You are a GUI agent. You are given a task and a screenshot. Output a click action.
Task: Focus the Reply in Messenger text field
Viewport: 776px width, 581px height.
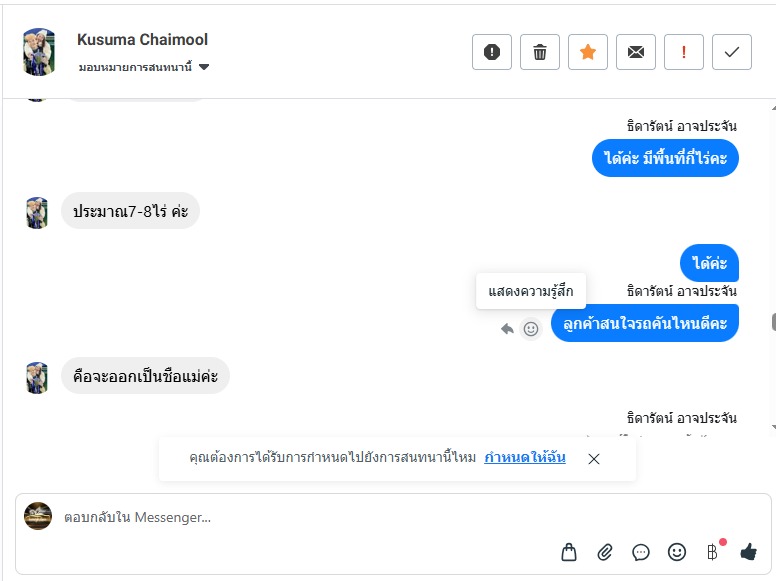click(300, 517)
